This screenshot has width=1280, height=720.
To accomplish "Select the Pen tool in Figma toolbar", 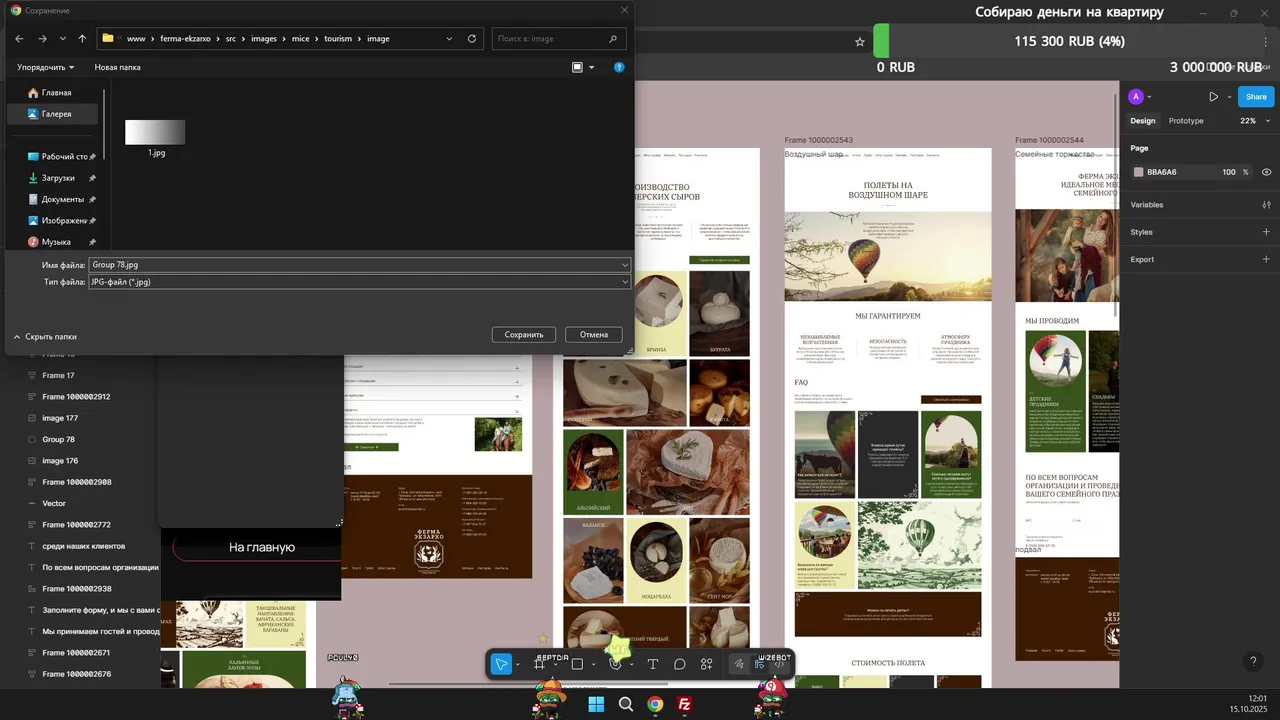I will pyautogui.click(x=616, y=664).
